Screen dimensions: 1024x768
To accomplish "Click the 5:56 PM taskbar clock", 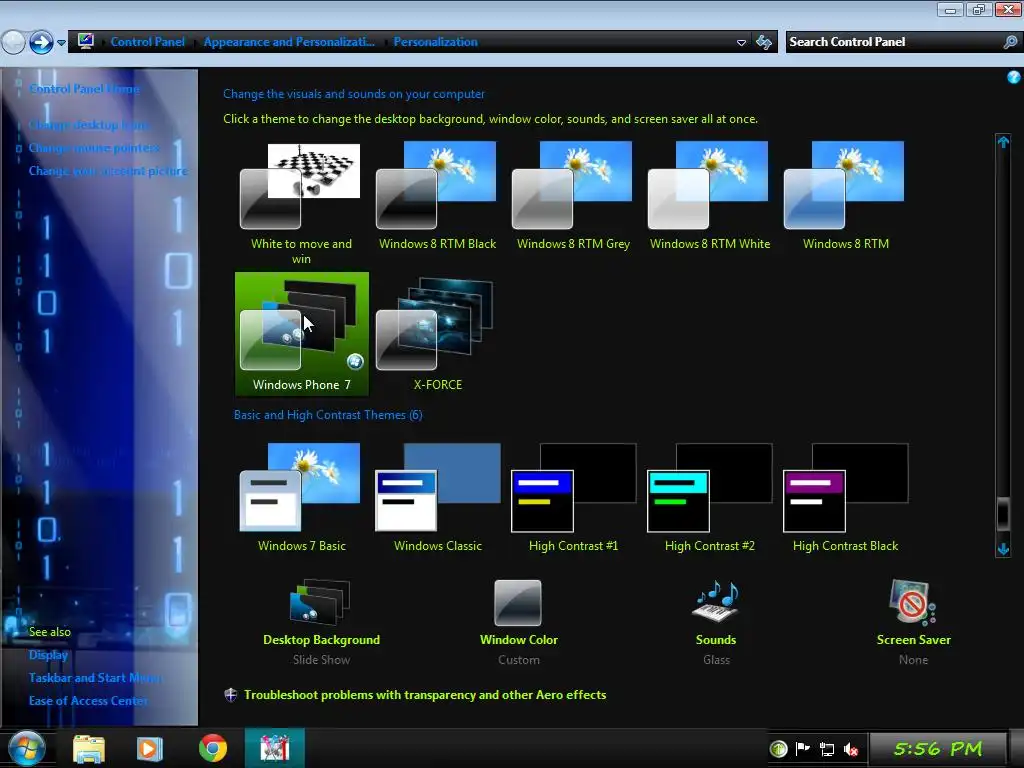I will click(937, 748).
